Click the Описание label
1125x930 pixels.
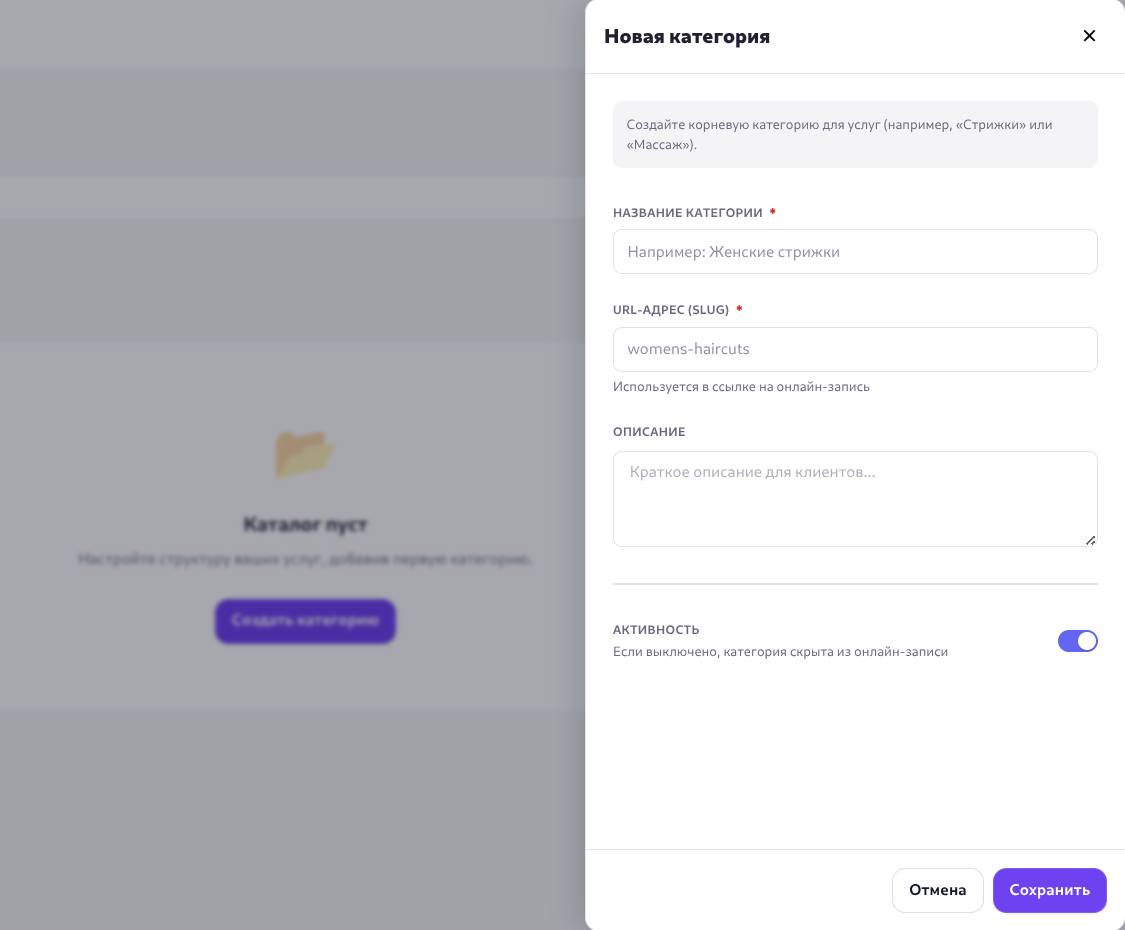click(x=649, y=432)
